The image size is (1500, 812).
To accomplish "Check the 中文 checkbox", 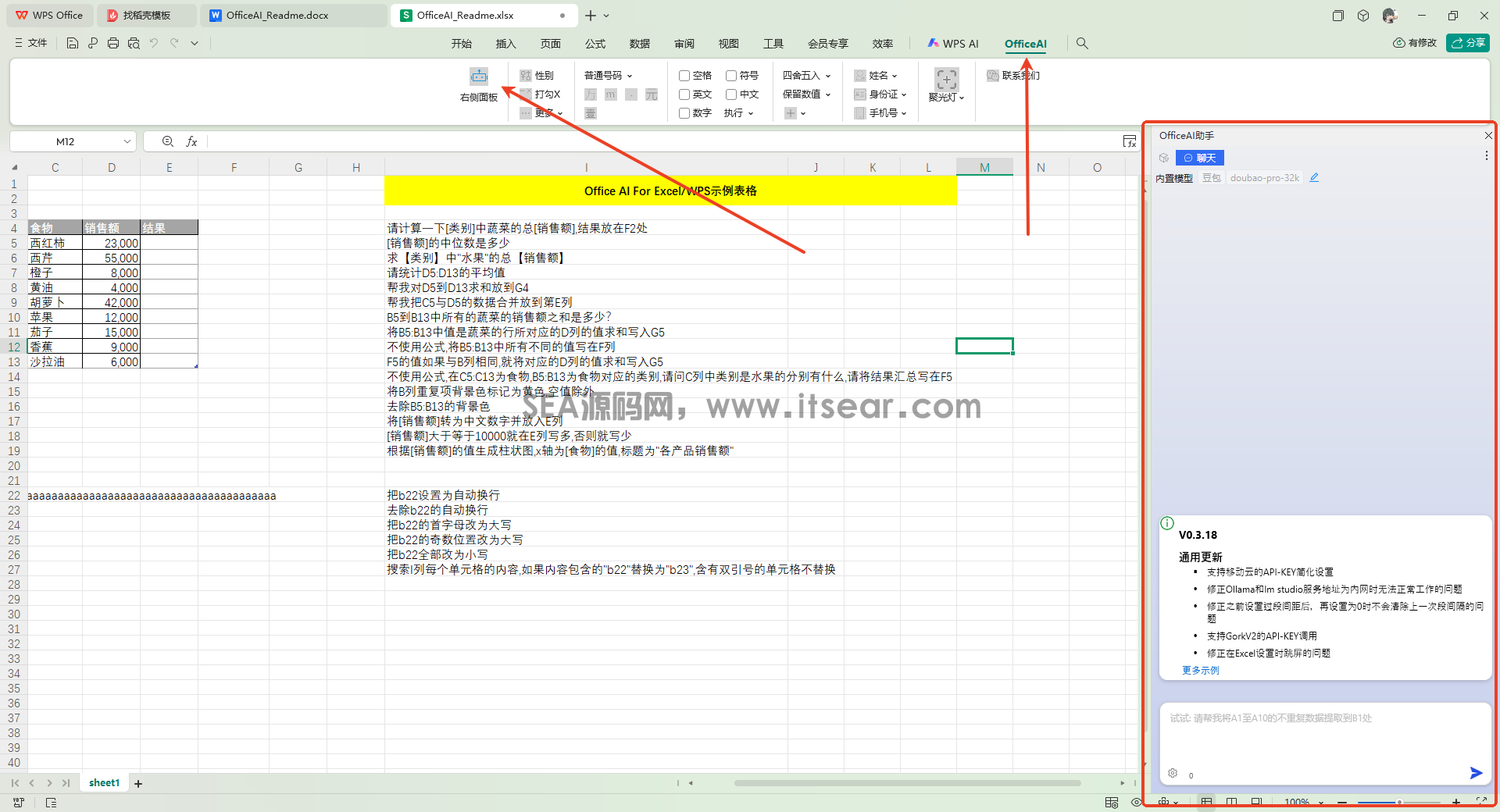I will point(731,94).
